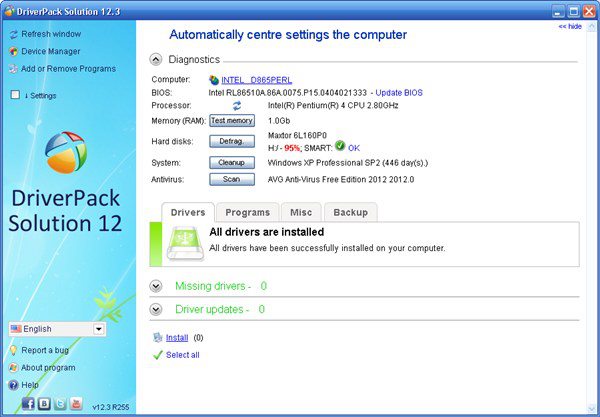Click the title bar DriverPack app icon
Viewport: 600px width, 417px height.
coord(9,11)
